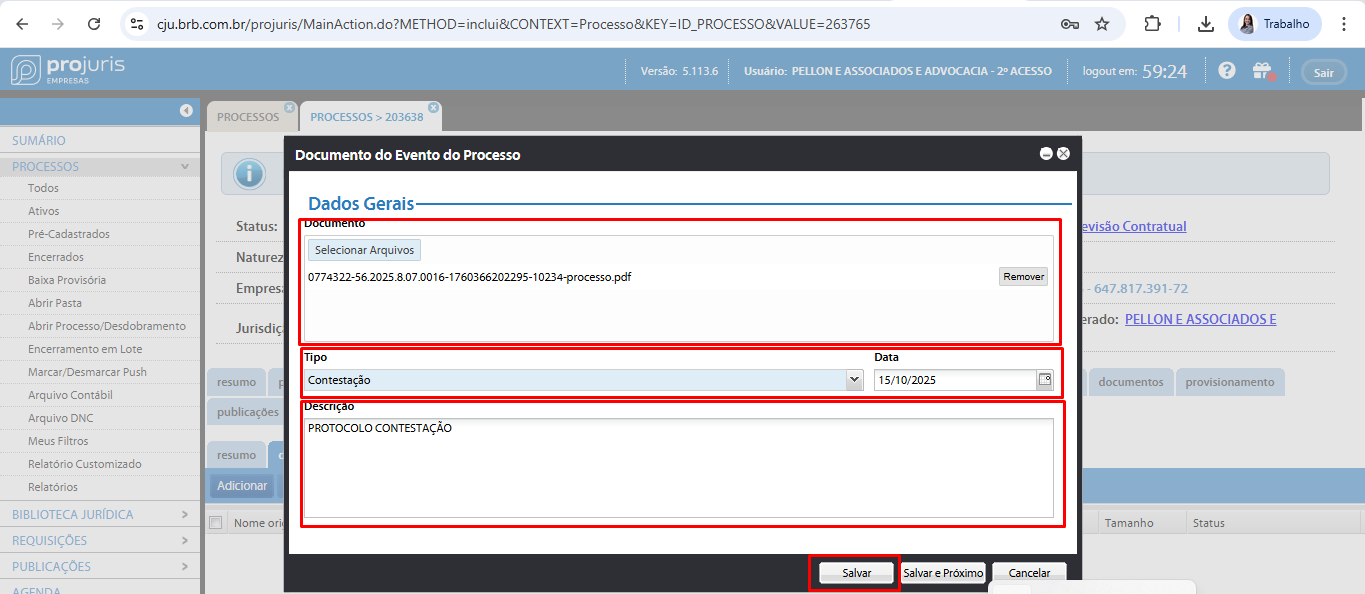Image resolution: width=1365 pixels, height=594 pixels.
Task: Remove the attached PDF file
Action: 1023,277
